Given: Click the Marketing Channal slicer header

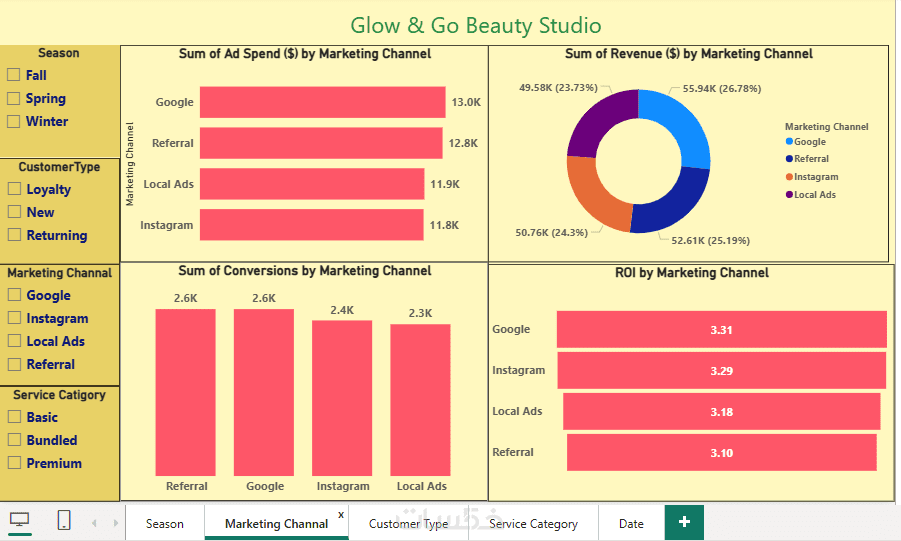Looking at the screenshot, I should pos(60,273).
